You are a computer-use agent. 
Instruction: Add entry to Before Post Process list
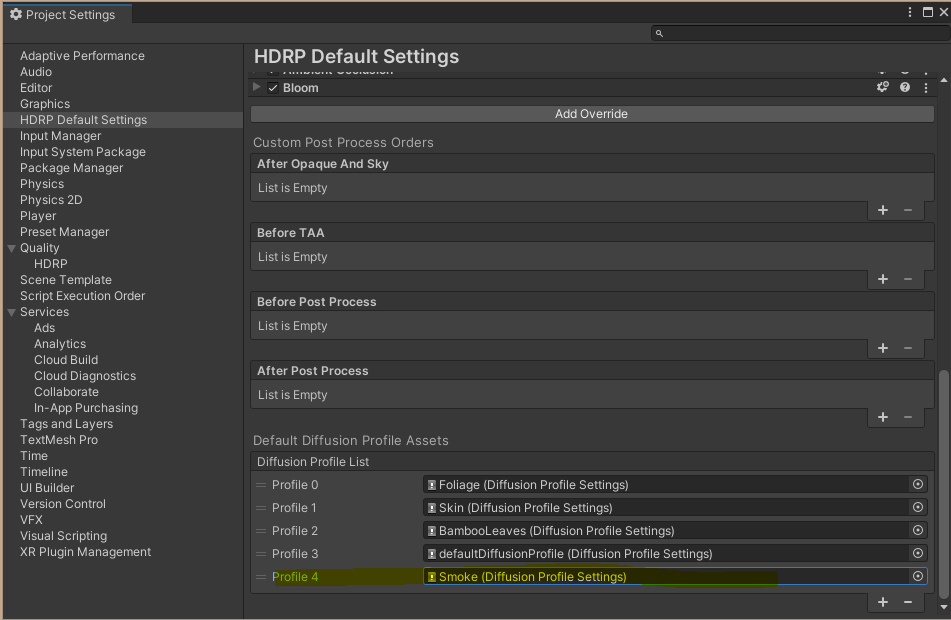[883, 348]
